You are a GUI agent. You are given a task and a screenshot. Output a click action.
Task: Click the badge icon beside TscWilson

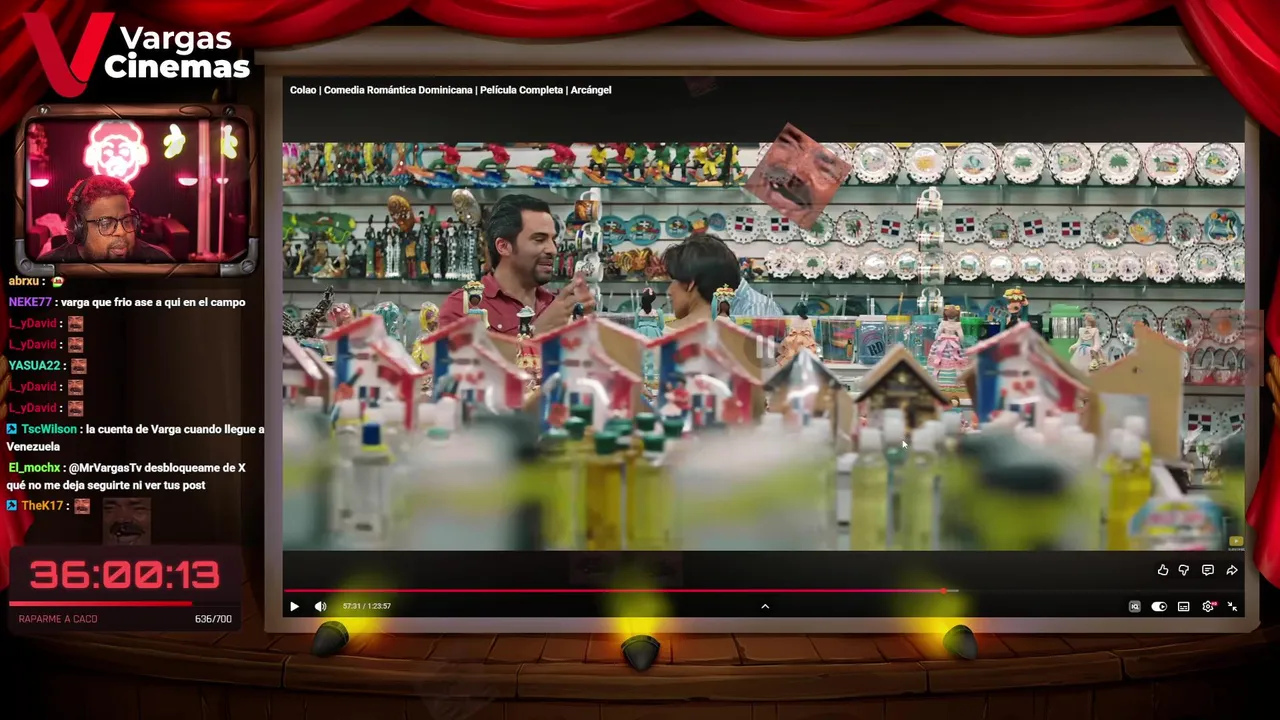12,429
